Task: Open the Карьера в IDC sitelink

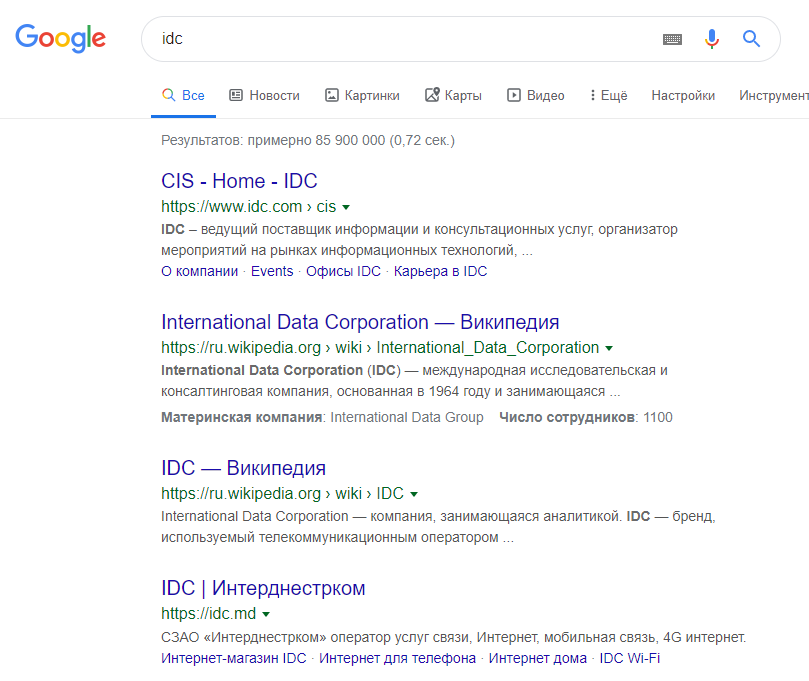Action: pyautogui.click(x=440, y=271)
